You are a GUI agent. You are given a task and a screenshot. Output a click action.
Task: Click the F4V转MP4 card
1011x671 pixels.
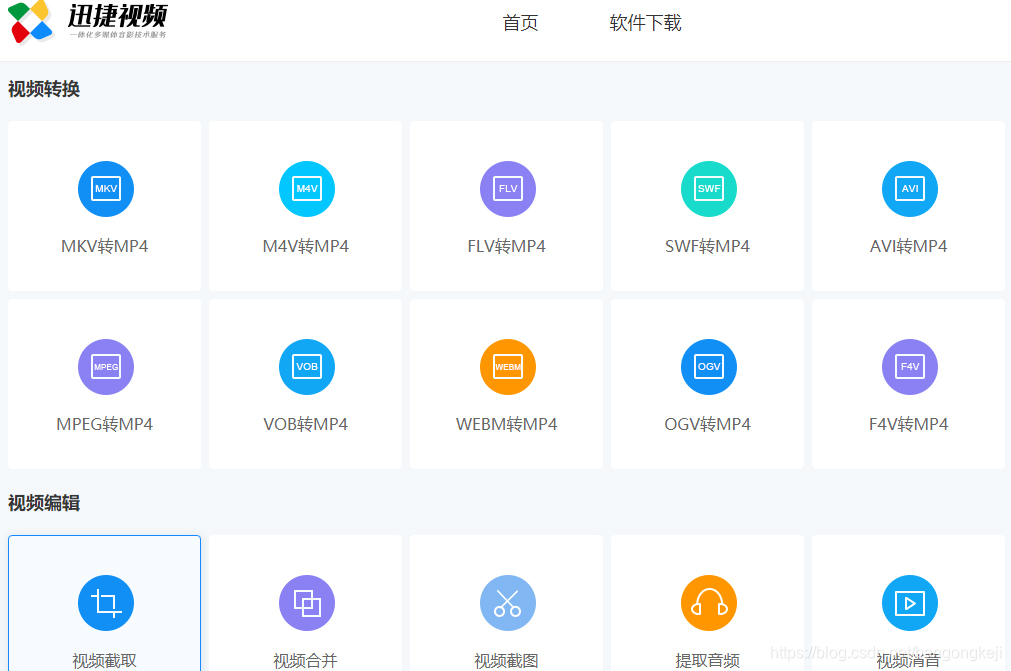(x=909, y=384)
